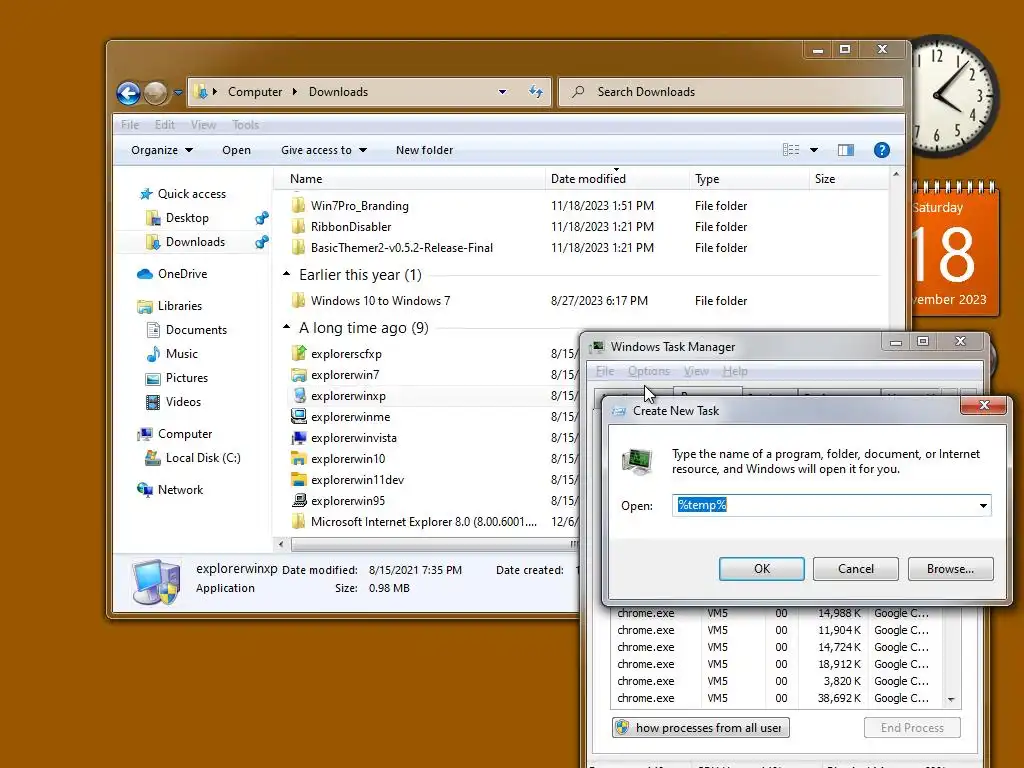The width and height of the screenshot is (1024, 768).
Task: Open Task Manager Options menu
Action: pos(648,371)
